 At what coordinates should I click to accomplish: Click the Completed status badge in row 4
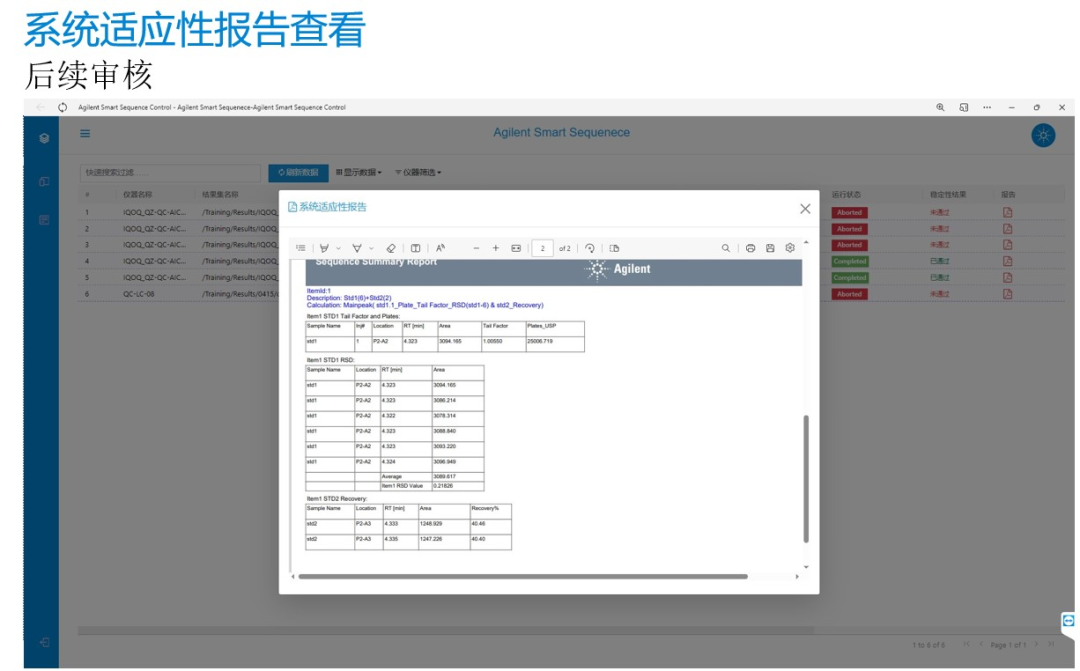pos(850,261)
